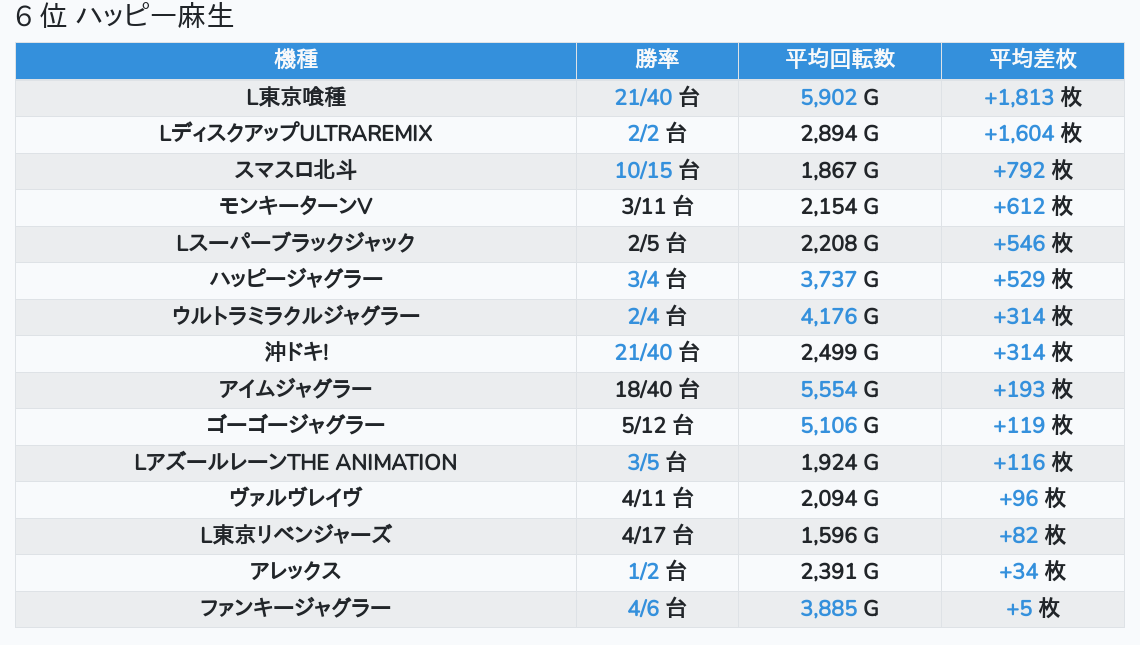Click the 平均回転数 column header
Image resolution: width=1140 pixels, height=645 pixels.
(x=840, y=60)
